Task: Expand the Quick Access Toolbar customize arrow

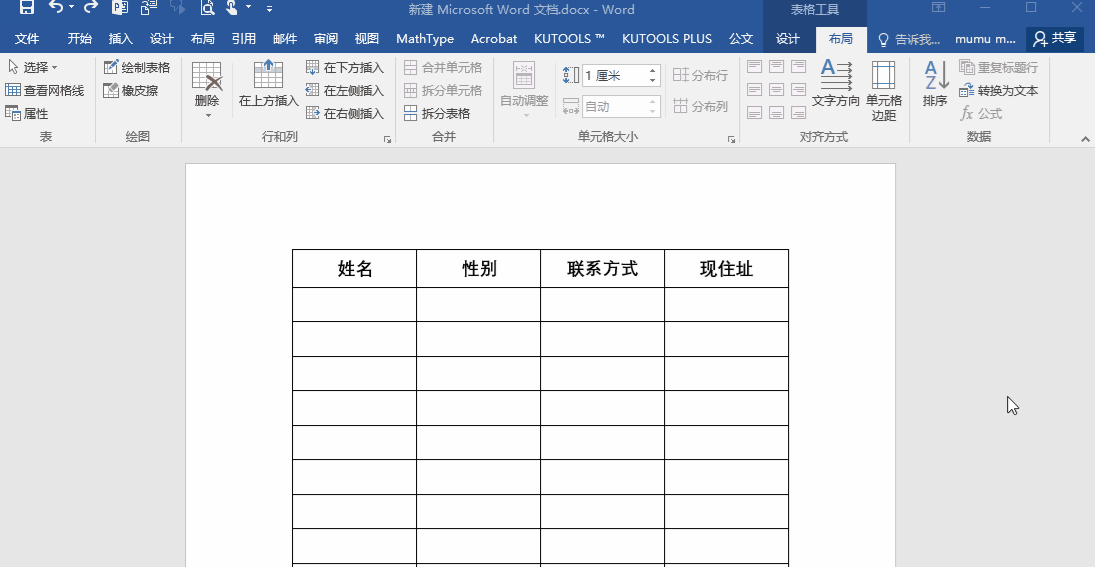Action: (x=270, y=8)
